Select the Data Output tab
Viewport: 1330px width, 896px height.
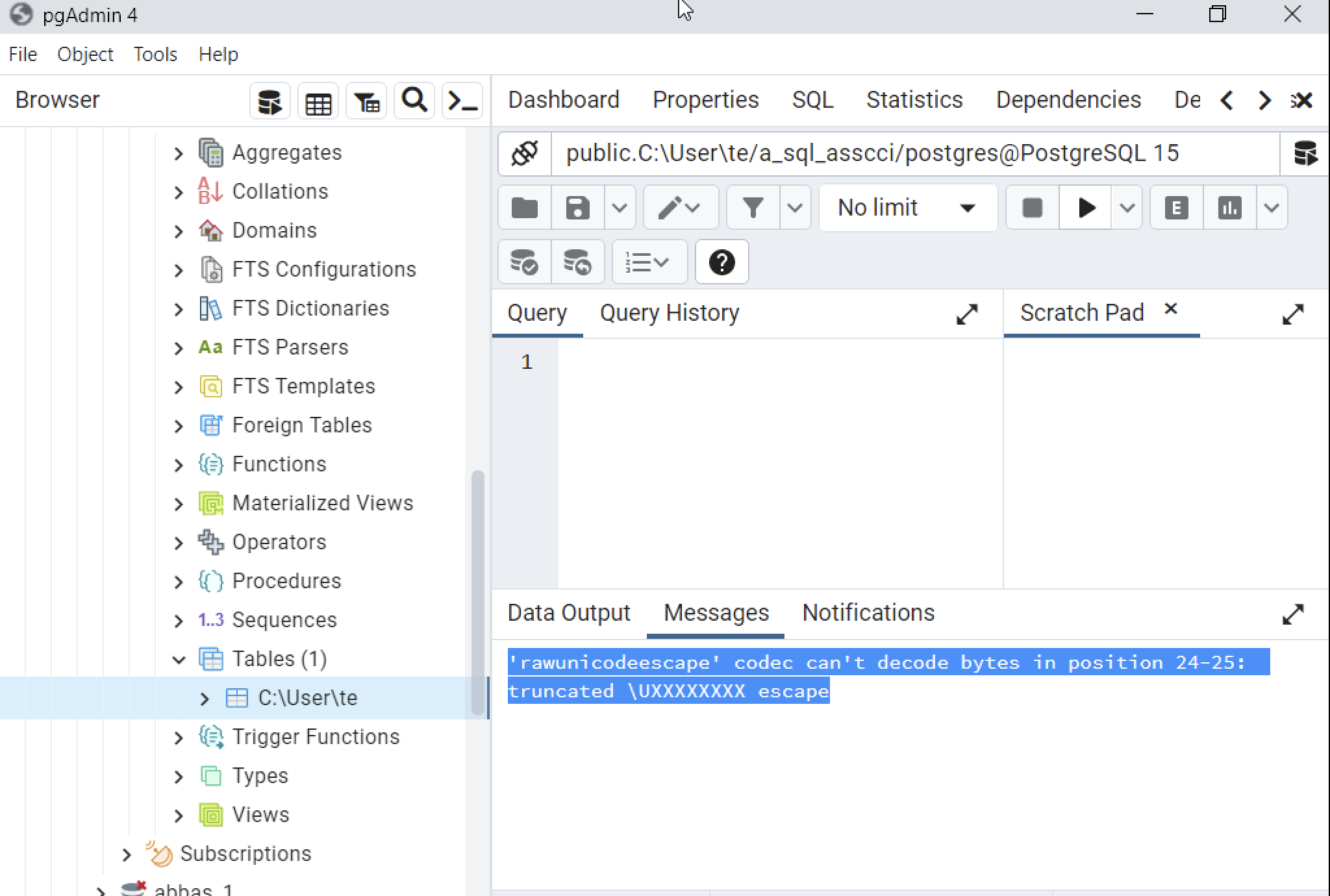pos(568,612)
